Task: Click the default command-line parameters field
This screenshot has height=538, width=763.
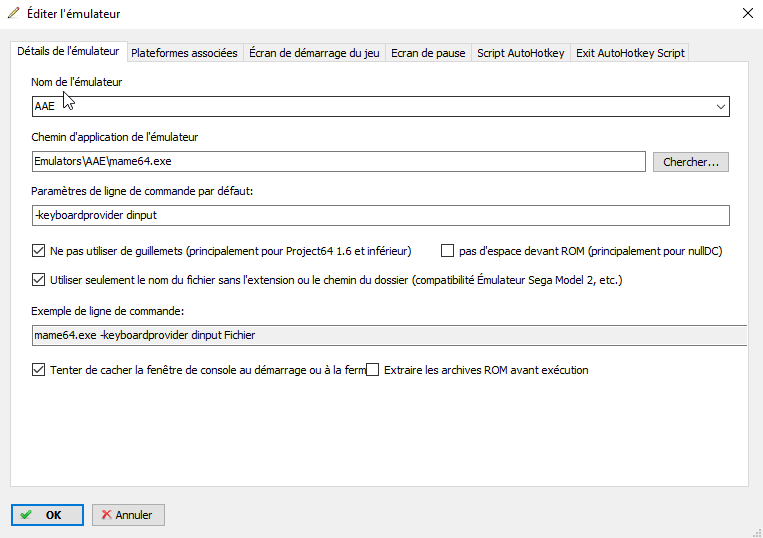Action: pos(381,215)
